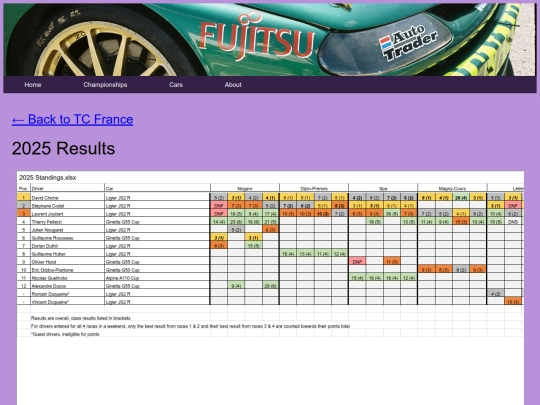Click the Nogaro round header
Image resolution: width=540 pixels, height=405 pixels.
[245, 188]
